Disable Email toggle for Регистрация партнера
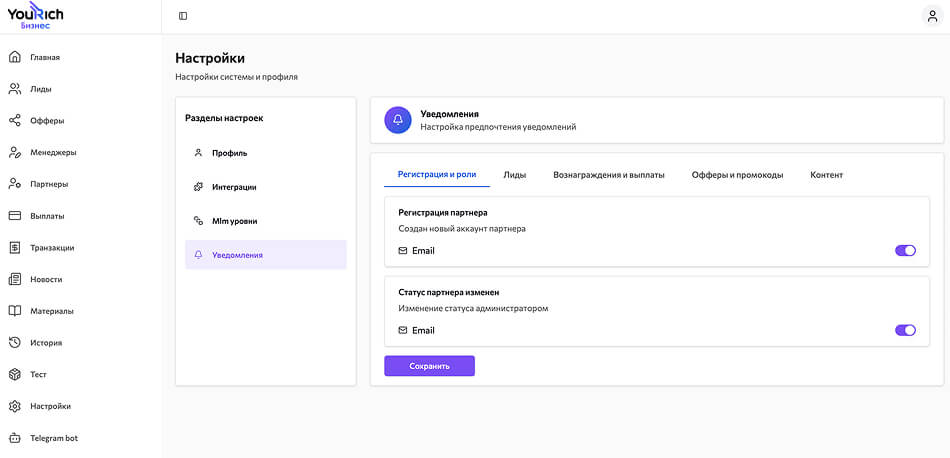 pyautogui.click(x=905, y=250)
